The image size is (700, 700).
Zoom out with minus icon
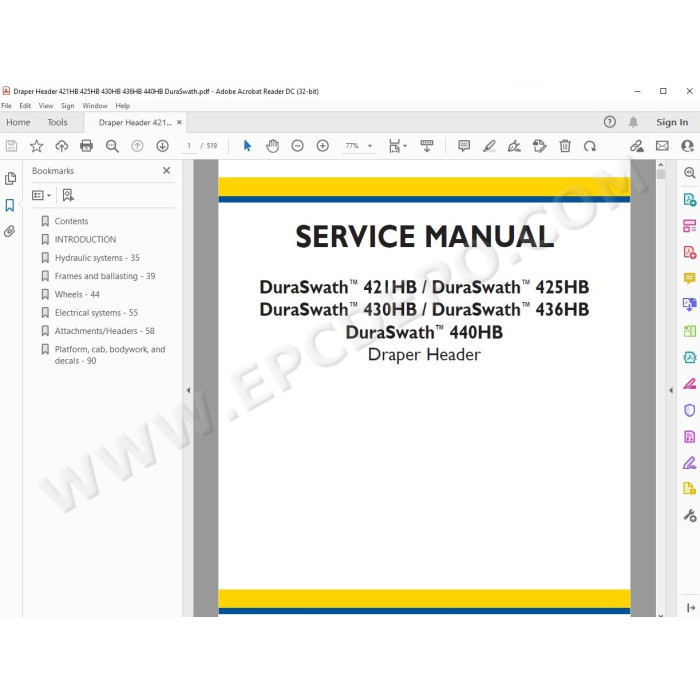[297, 146]
